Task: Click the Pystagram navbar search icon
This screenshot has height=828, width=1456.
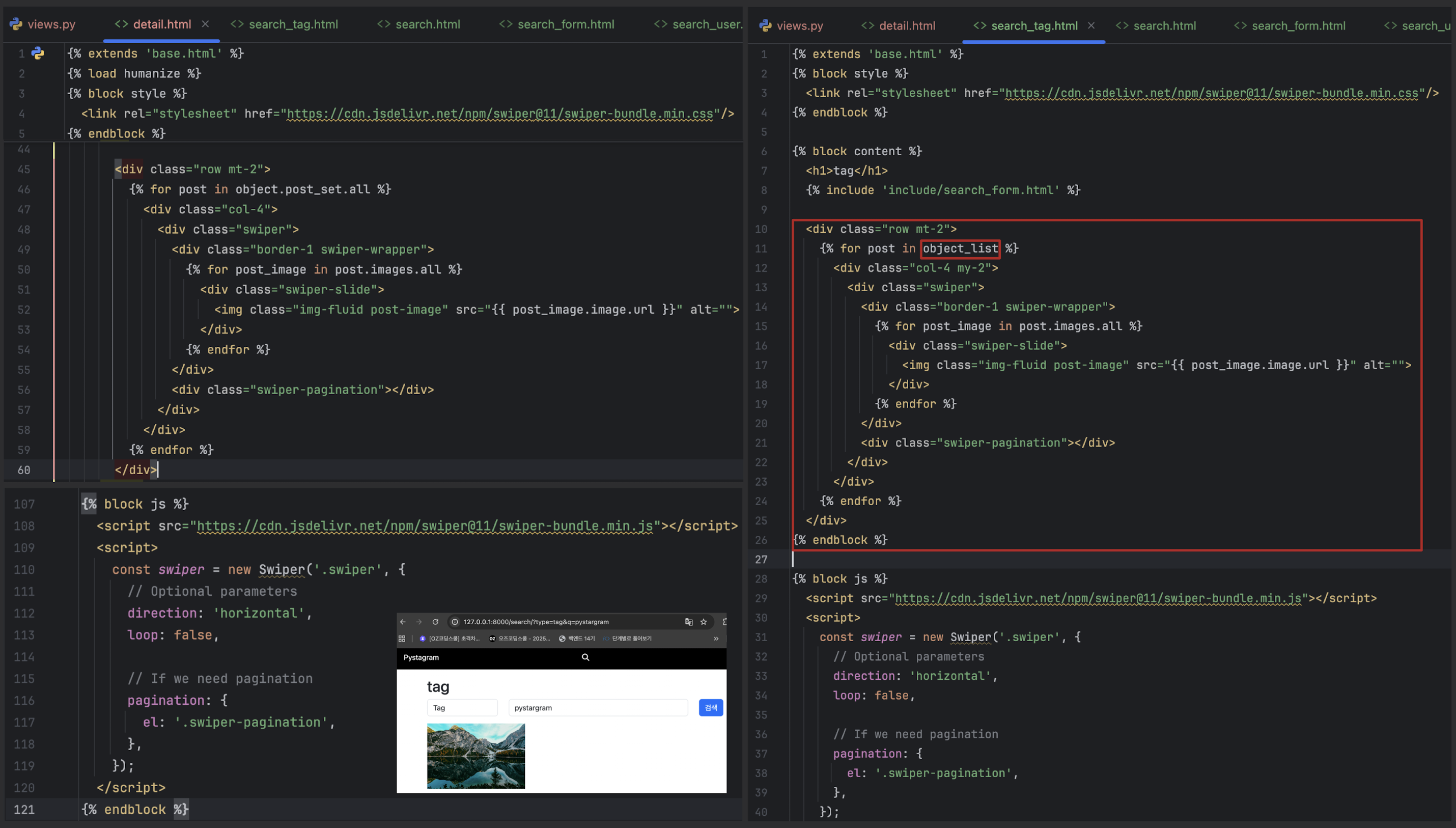Action: point(585,657)
